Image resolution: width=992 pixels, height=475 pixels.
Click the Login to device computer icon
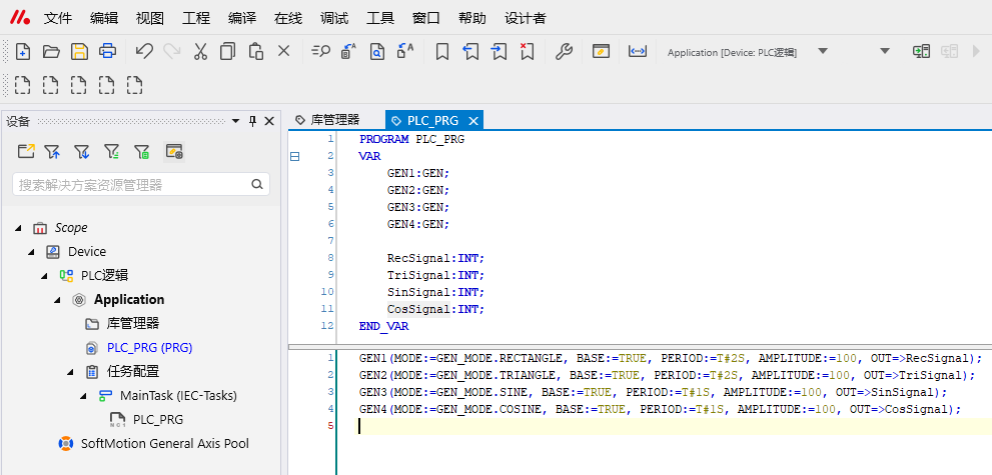point(921,52)
